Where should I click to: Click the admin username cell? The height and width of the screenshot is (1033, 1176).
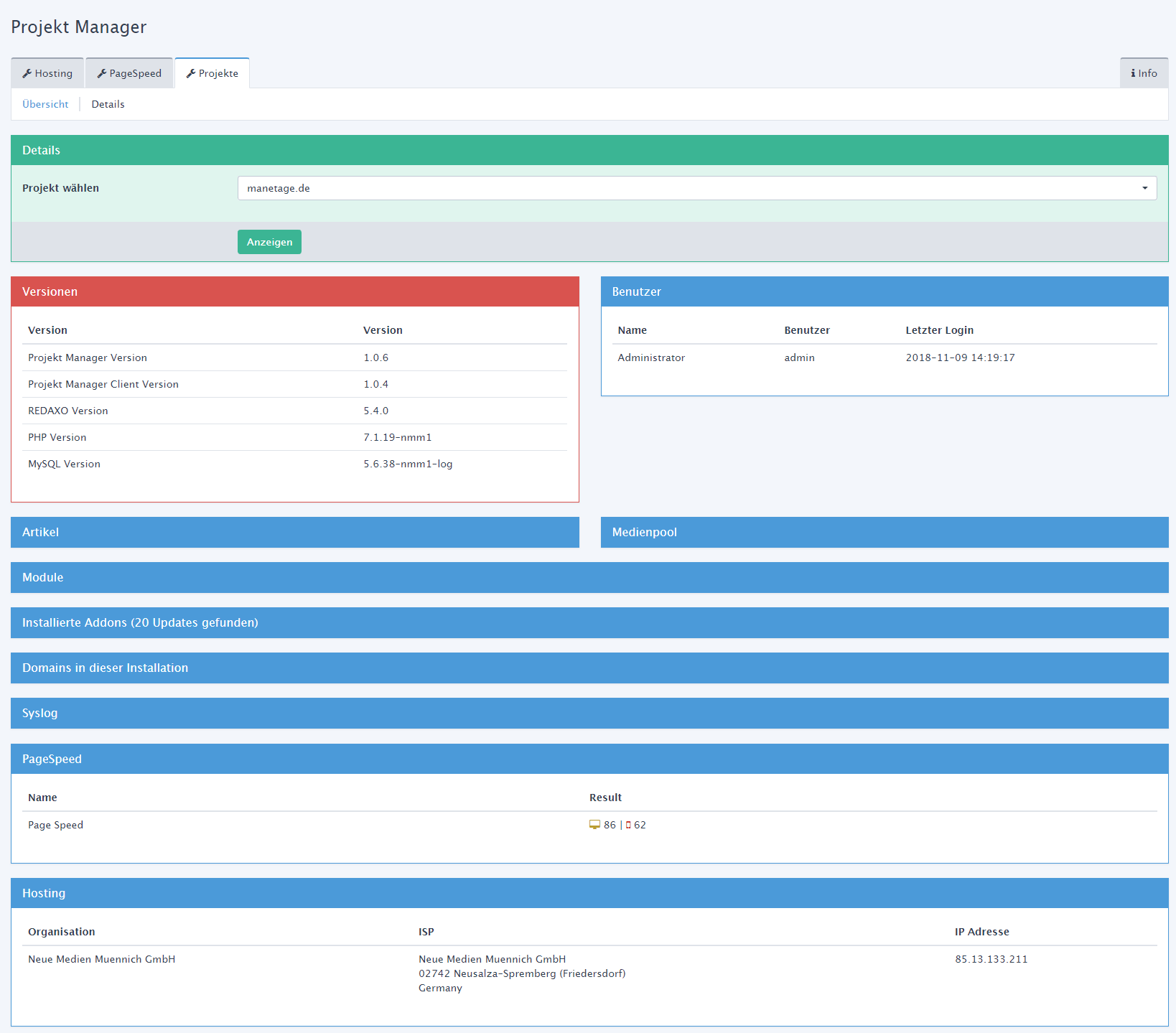(799, 357)
